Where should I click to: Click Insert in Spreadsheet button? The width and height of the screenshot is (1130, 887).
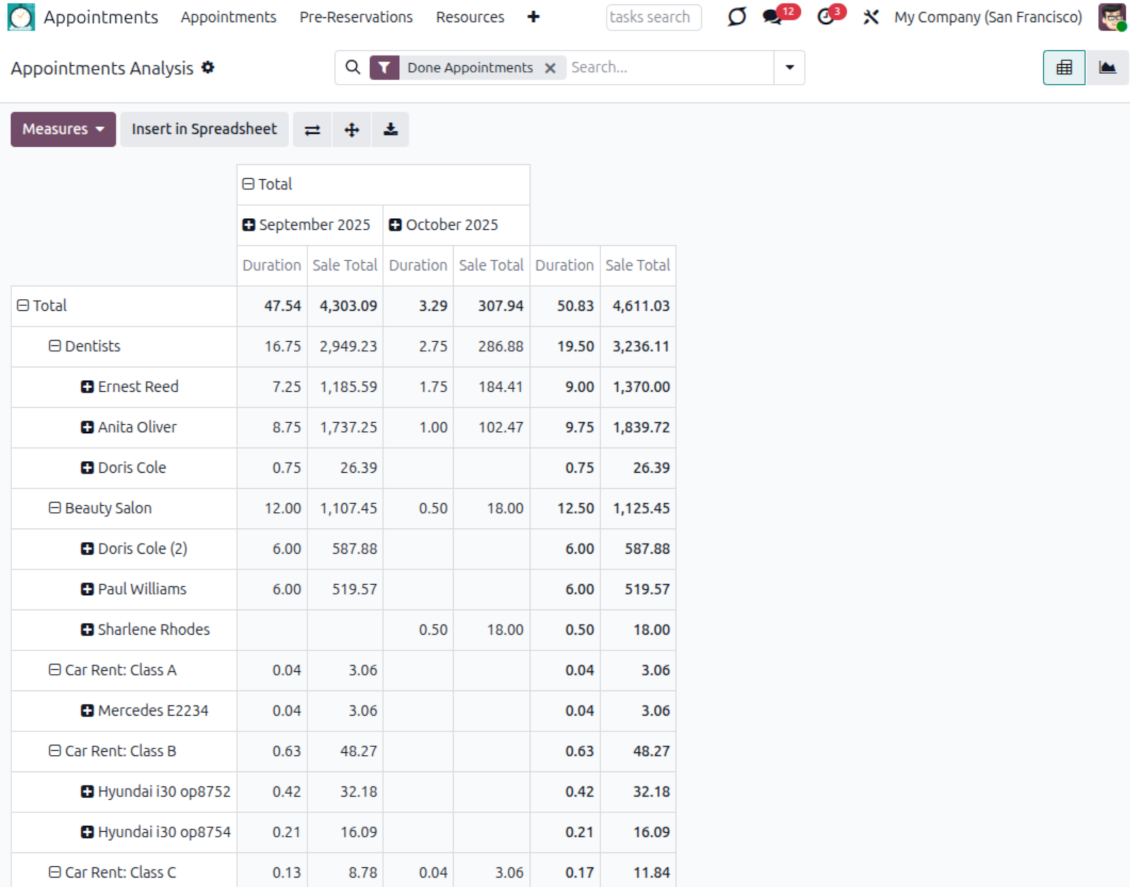click(204, 130)
